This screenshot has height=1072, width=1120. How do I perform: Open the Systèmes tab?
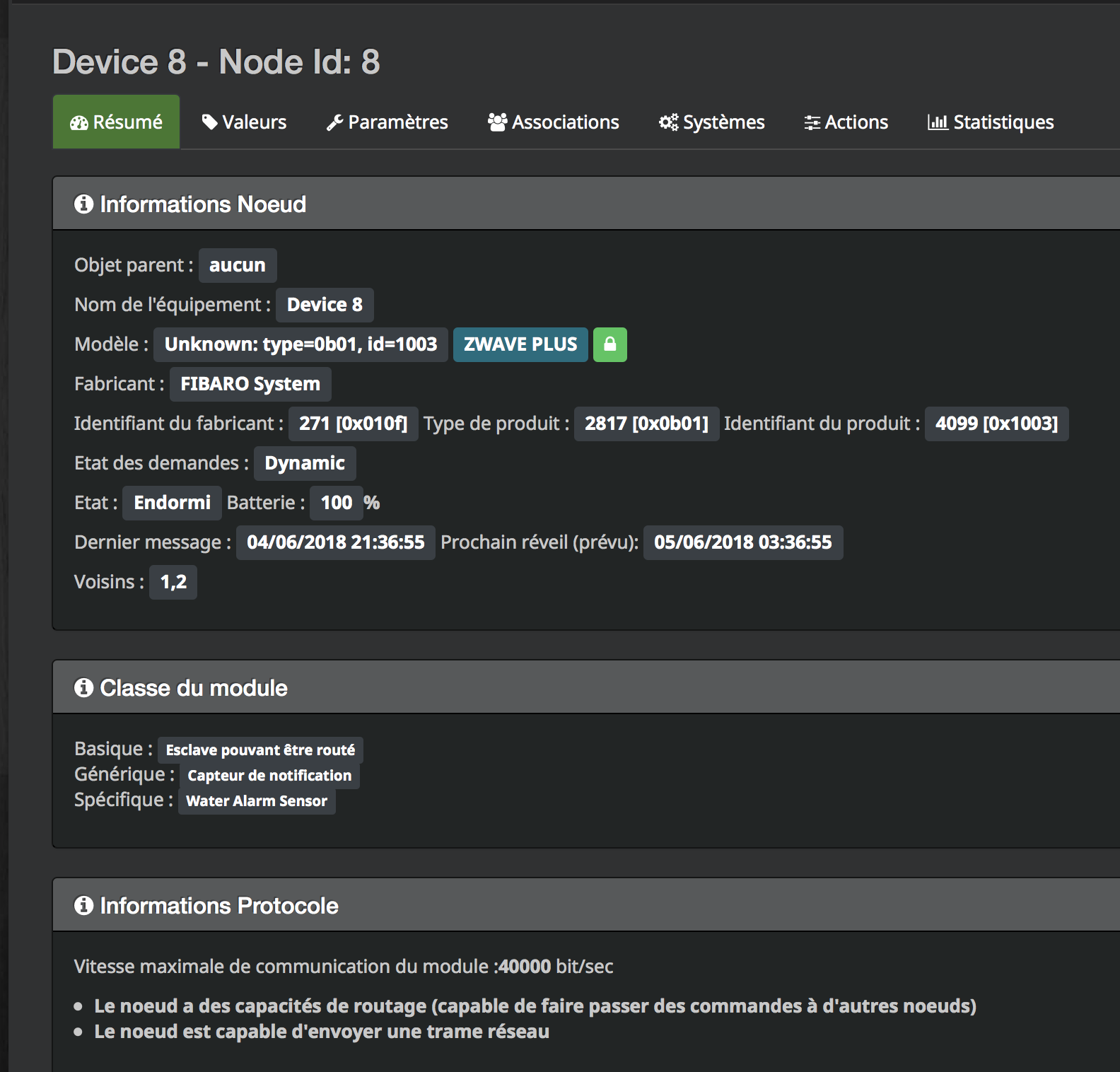coord(711,122)
